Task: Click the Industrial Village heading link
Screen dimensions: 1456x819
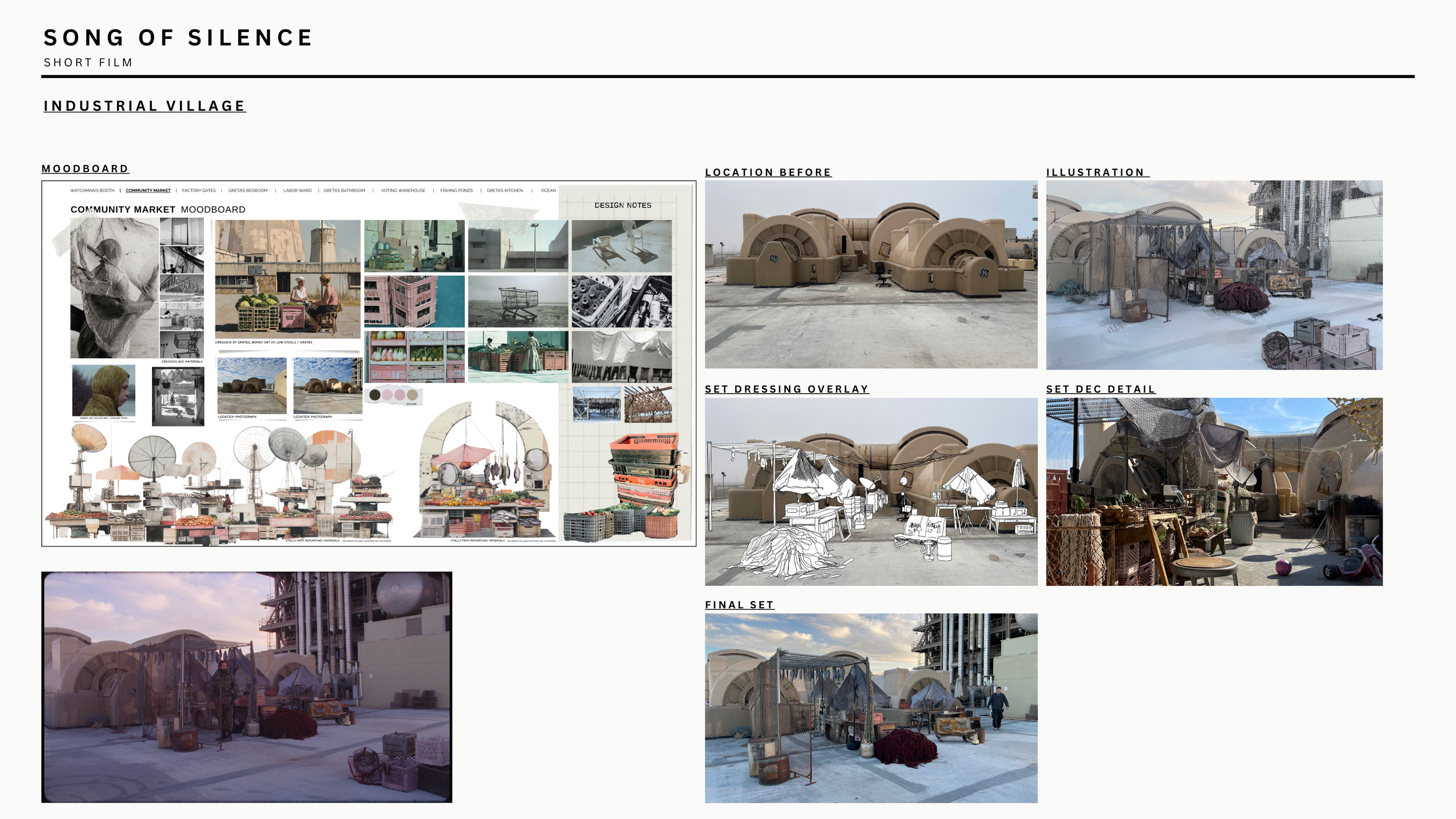Action: click(x=144, y=106)
